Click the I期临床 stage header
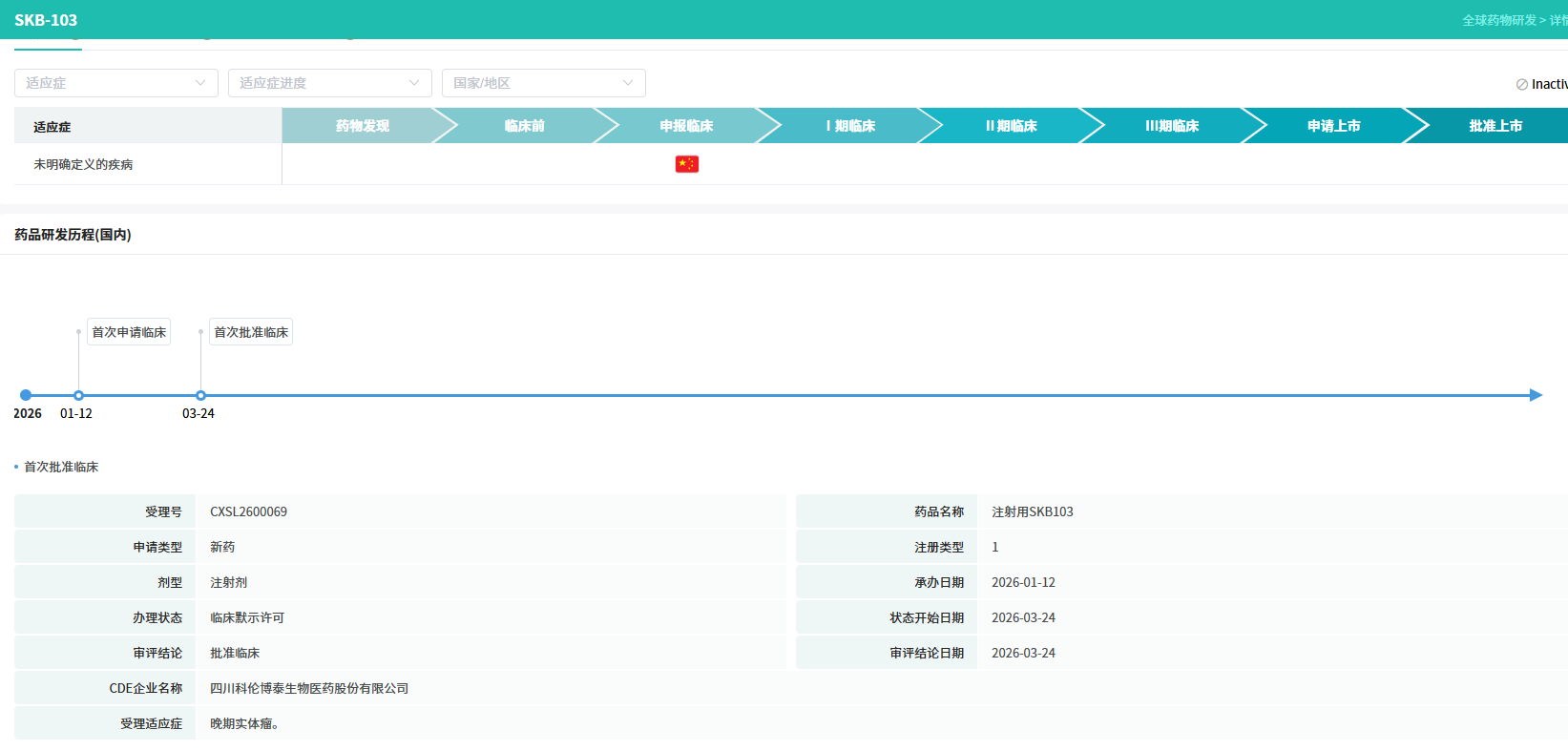The image size is (1568, 751). pos(850,126)
